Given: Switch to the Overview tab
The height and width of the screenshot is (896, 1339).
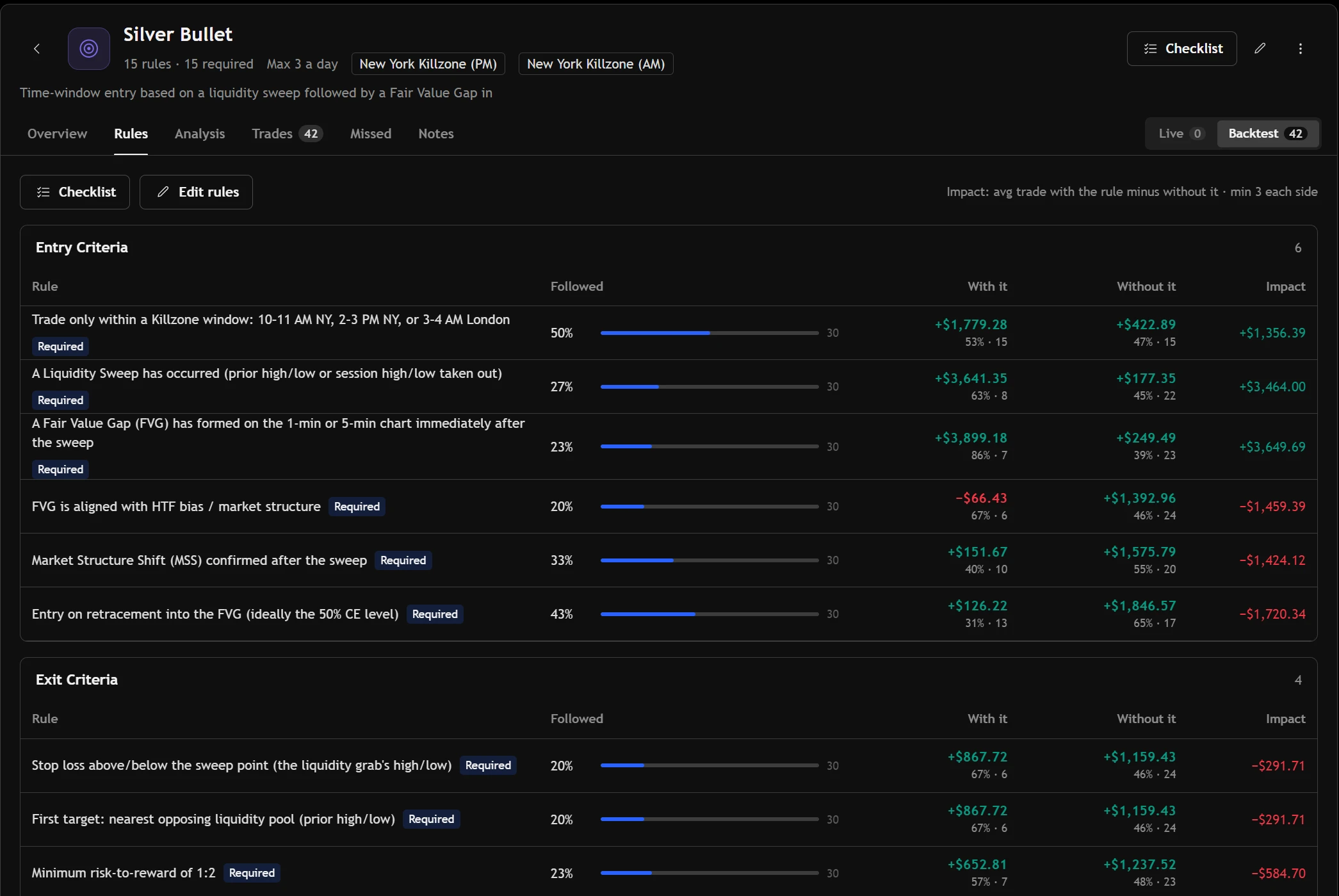Looking at the screenshot, I should [57, 133].
